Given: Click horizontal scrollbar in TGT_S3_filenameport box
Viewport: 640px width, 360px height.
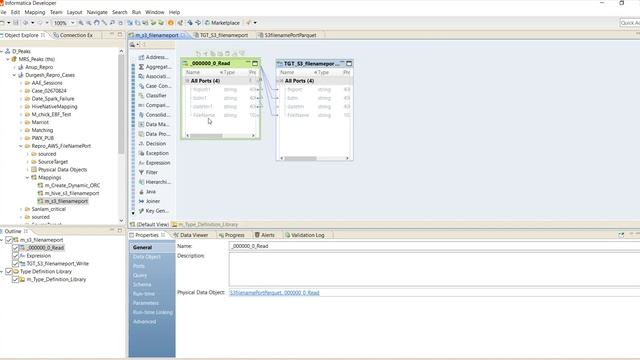Looking at the screenshot, I should 300,158.
